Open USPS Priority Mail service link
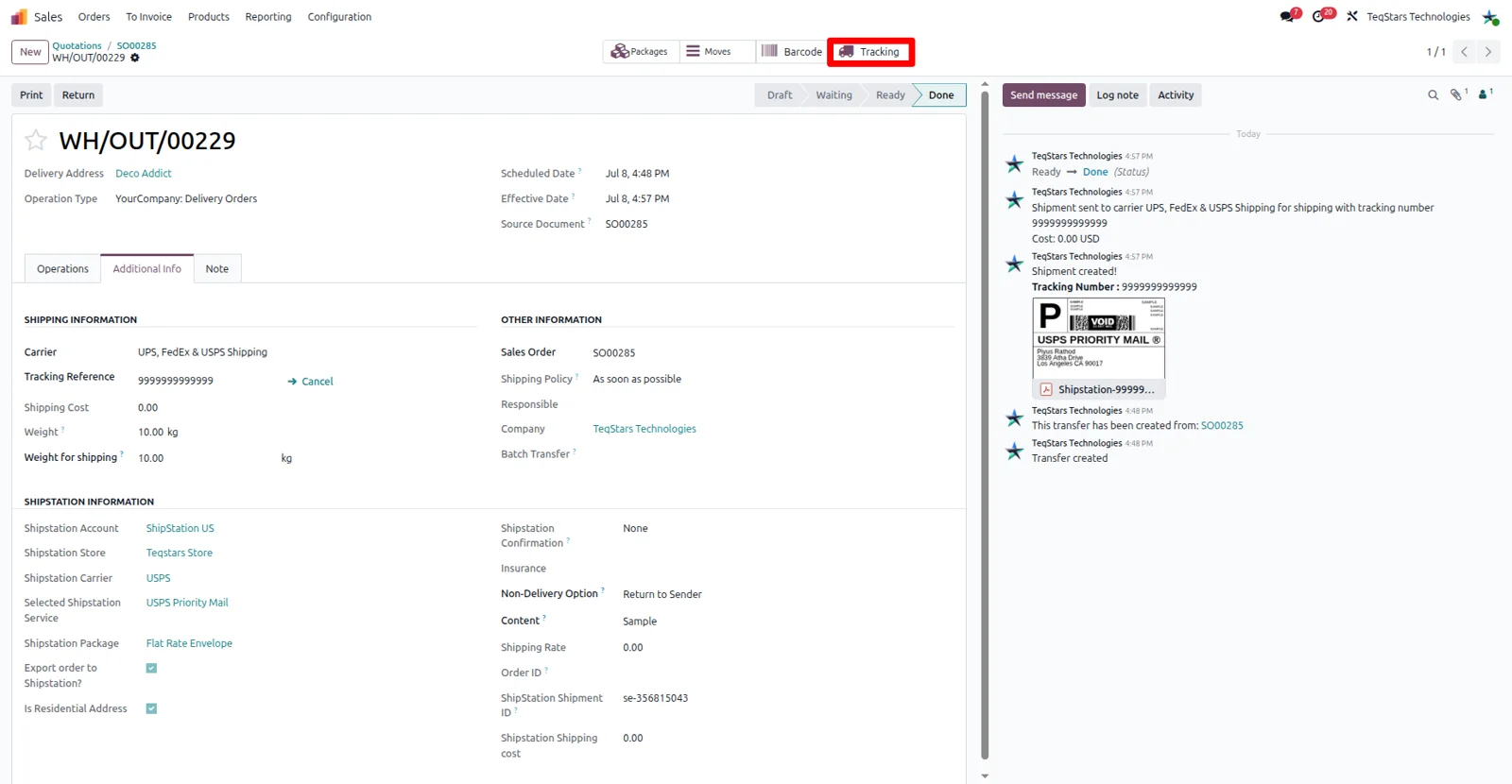The width and height of the screenshot is (1512, 784). point(187,603)
